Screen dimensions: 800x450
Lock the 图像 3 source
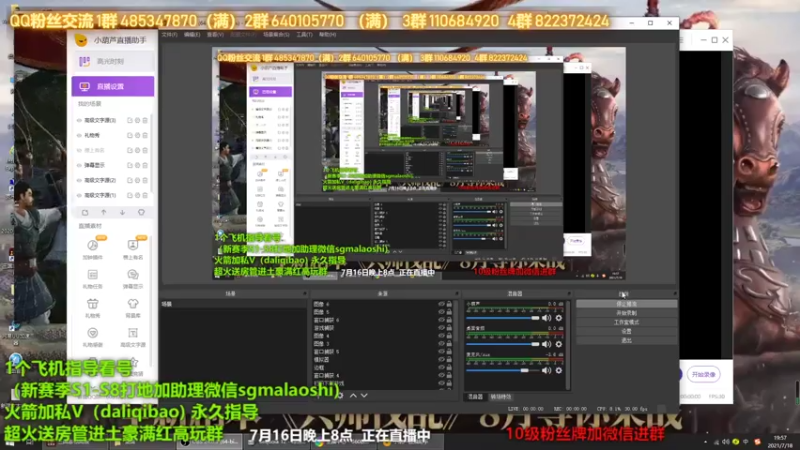(x=449, y=344)
